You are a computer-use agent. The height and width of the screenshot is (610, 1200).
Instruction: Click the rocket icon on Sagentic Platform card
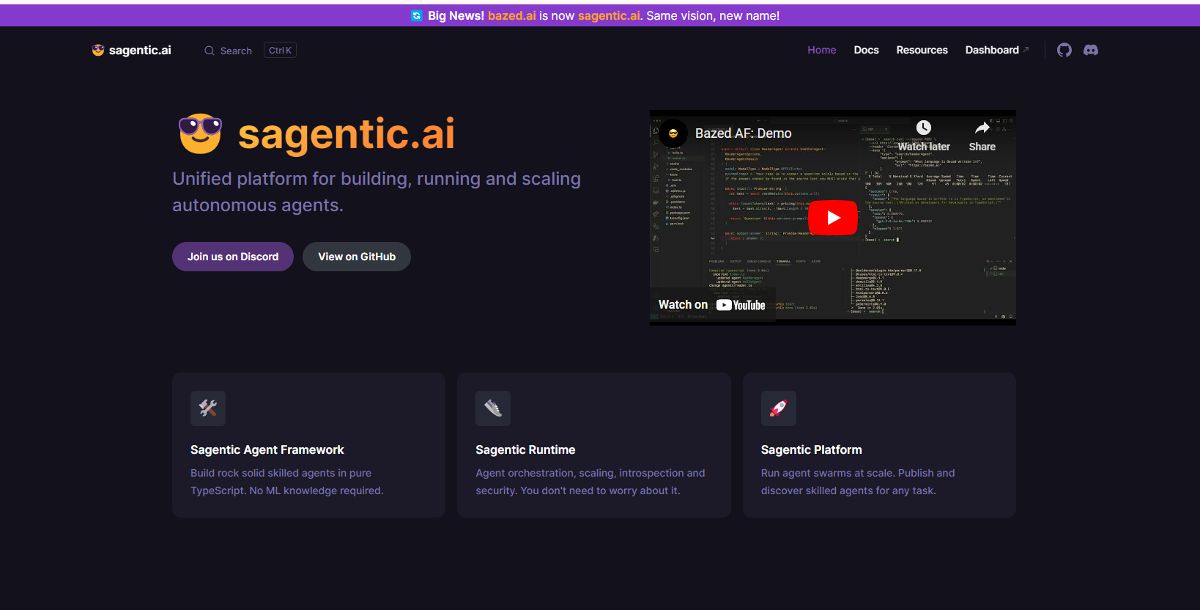pos(779,408)
